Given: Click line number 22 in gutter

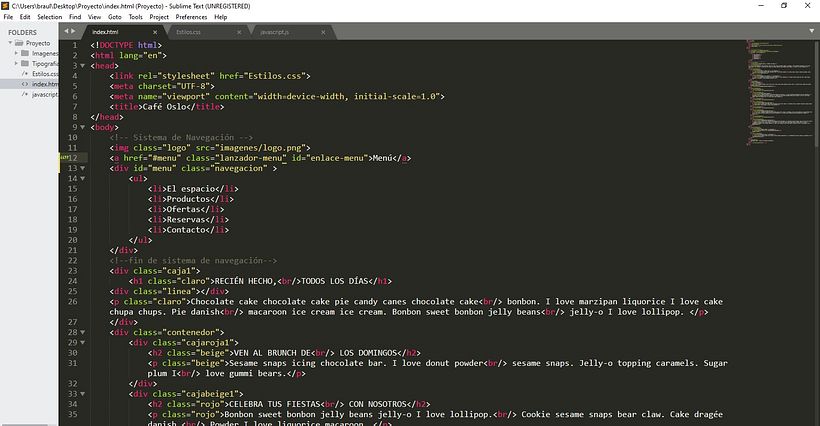Looking at the screenshot, I should click(72, 260).
